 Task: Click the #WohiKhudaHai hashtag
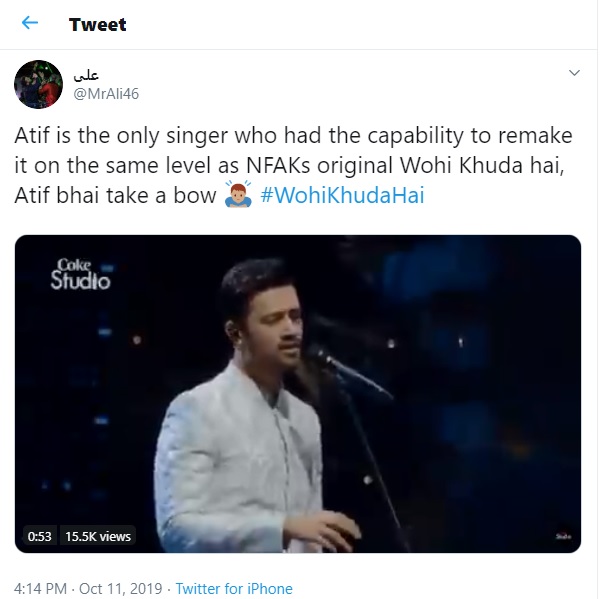point(342,195)
